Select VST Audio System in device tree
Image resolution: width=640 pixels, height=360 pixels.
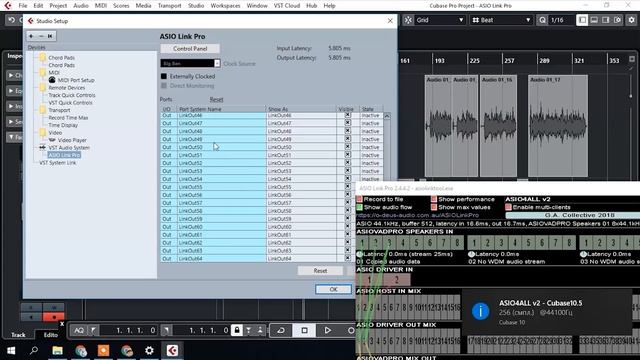(69, 147)
